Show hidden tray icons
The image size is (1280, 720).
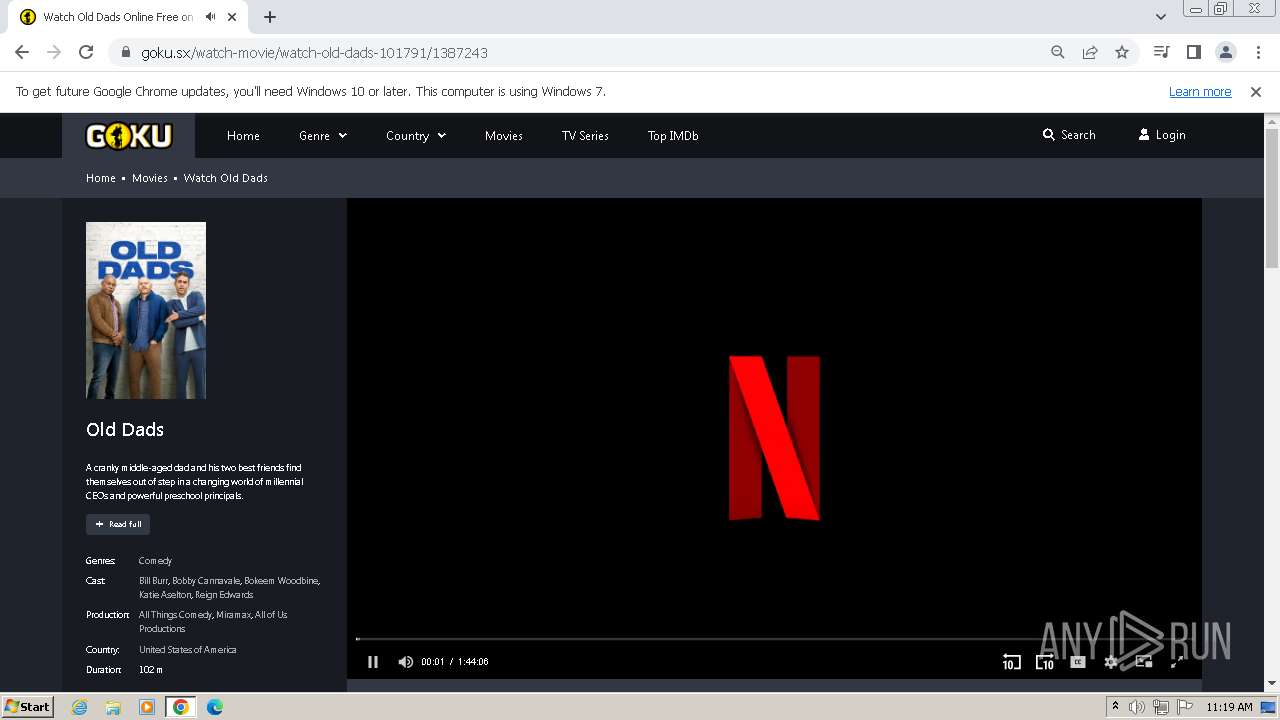coord(1115,707)
